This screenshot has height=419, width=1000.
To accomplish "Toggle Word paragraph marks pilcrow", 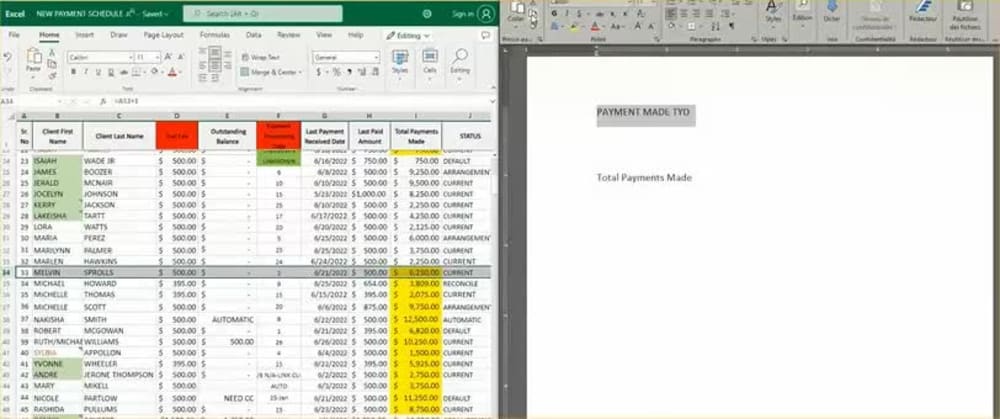I will click(732, 27).
